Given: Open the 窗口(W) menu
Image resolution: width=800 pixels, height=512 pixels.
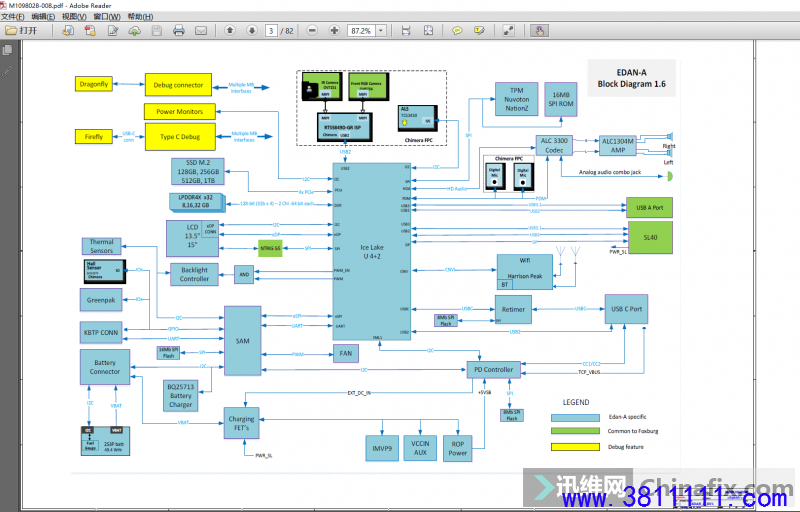Looking at the screenshot, I should click(107, 16).
